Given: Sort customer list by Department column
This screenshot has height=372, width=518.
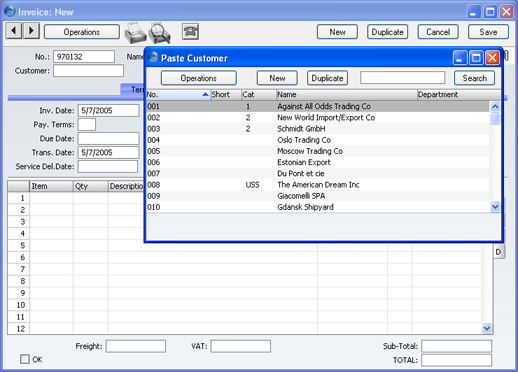Looking at the screenshot, I should click(459, 95).
